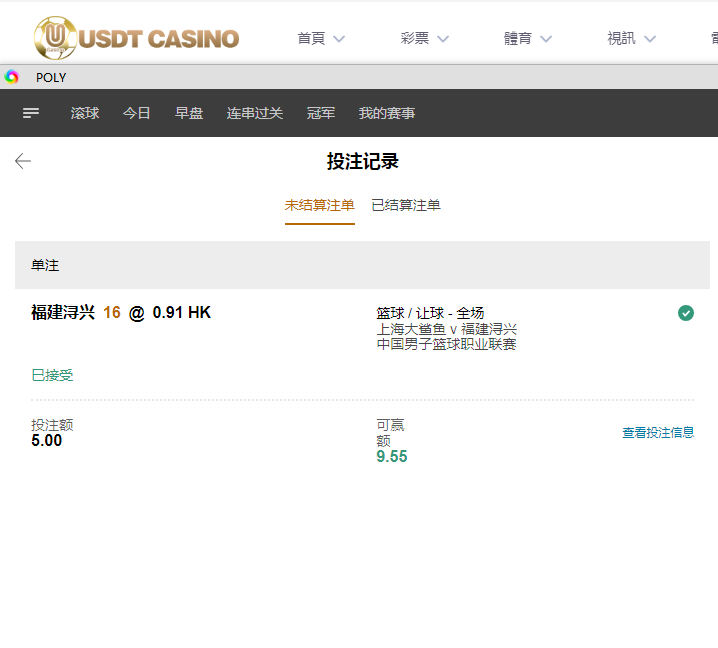Click the USDT Casino logo
Viewport: 718px width, 648px height.
(x=136, y=38)
